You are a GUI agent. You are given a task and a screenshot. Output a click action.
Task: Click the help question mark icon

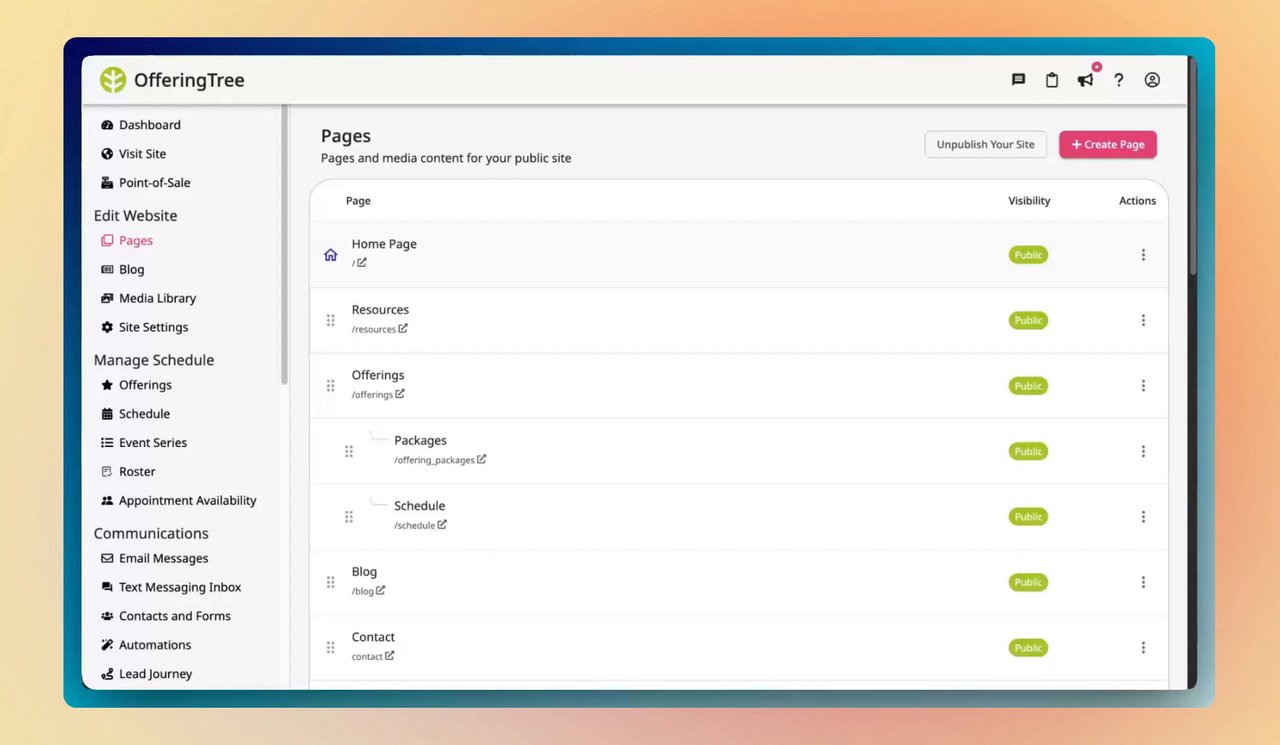(x=1119, y=80)
